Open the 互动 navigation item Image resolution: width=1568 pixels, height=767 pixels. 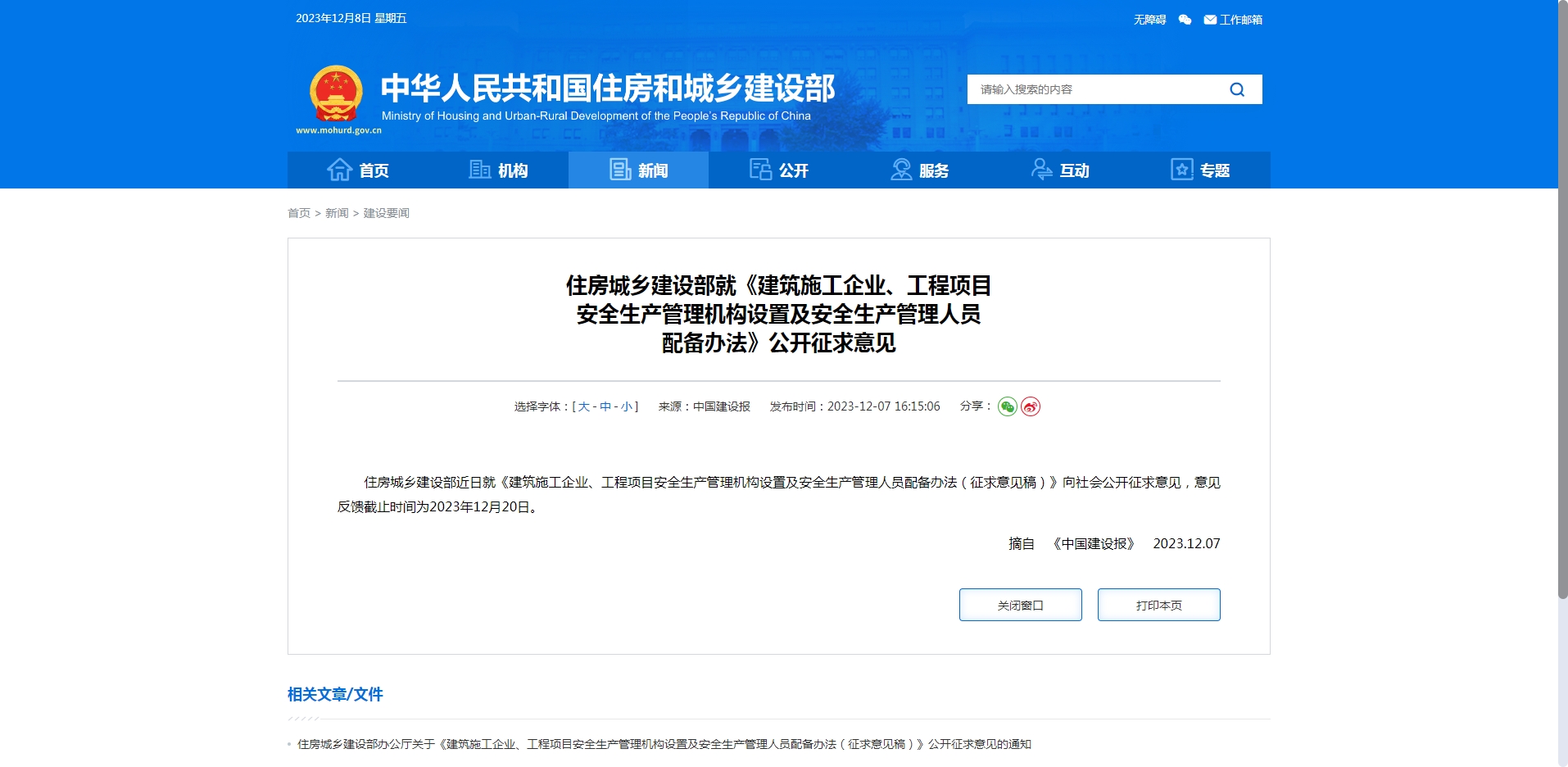pos(1060,170)
